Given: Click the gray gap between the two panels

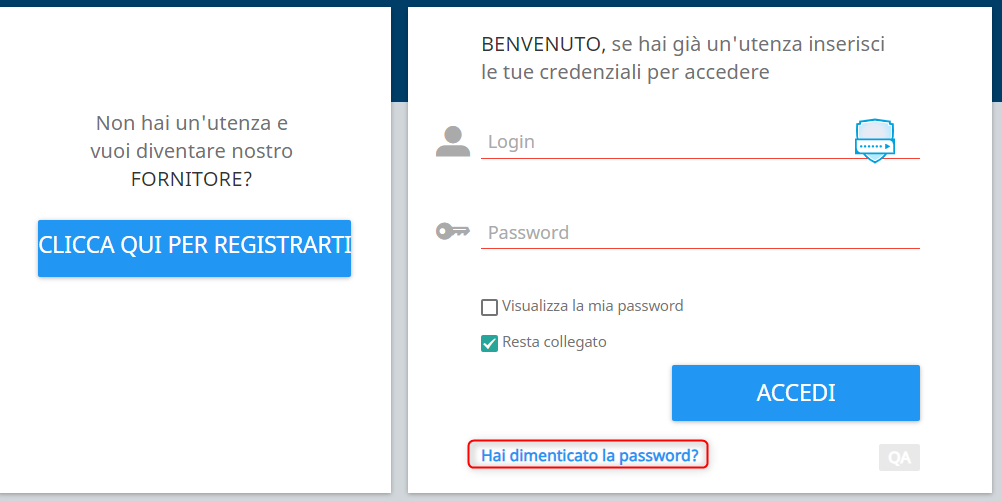Looking at the screenshot, I should pos(399,300).
